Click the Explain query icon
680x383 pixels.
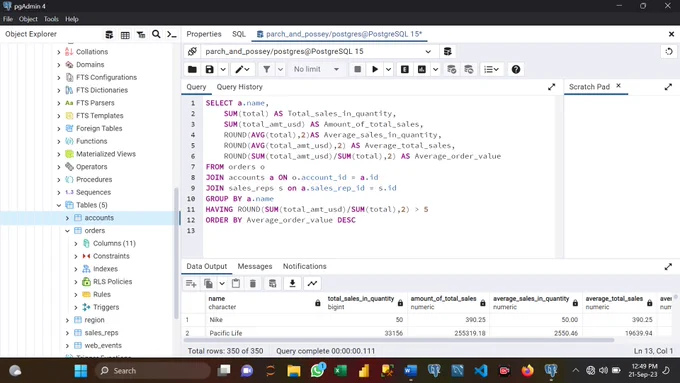point(405,69)
